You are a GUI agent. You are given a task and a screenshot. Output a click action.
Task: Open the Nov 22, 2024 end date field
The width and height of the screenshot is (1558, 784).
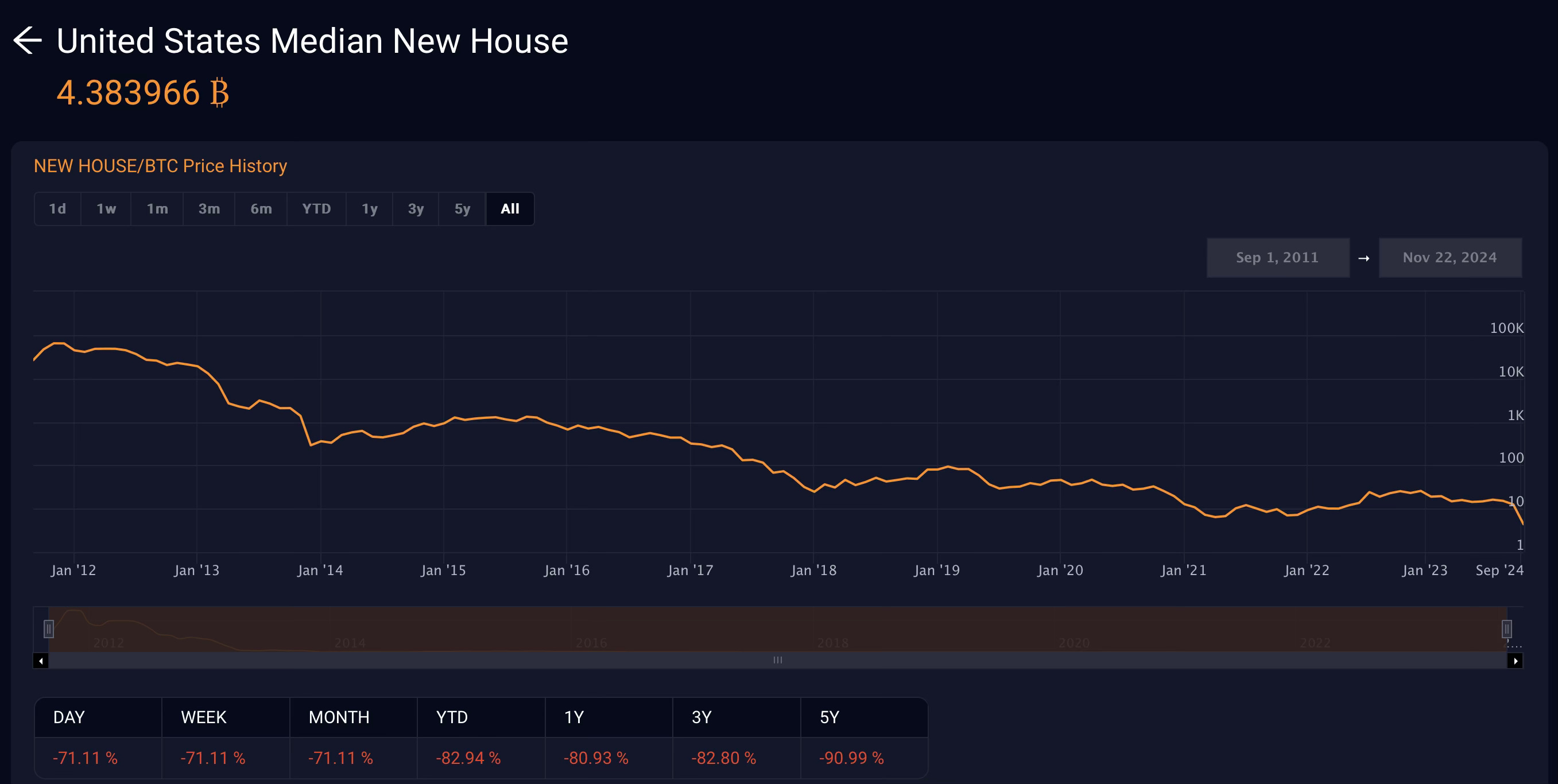coord(1449,258)
